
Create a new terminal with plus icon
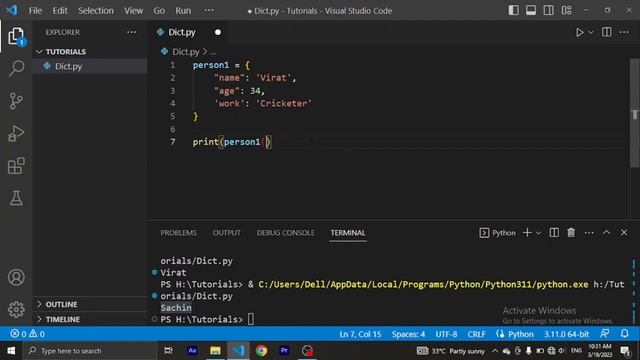click(527, 233)
